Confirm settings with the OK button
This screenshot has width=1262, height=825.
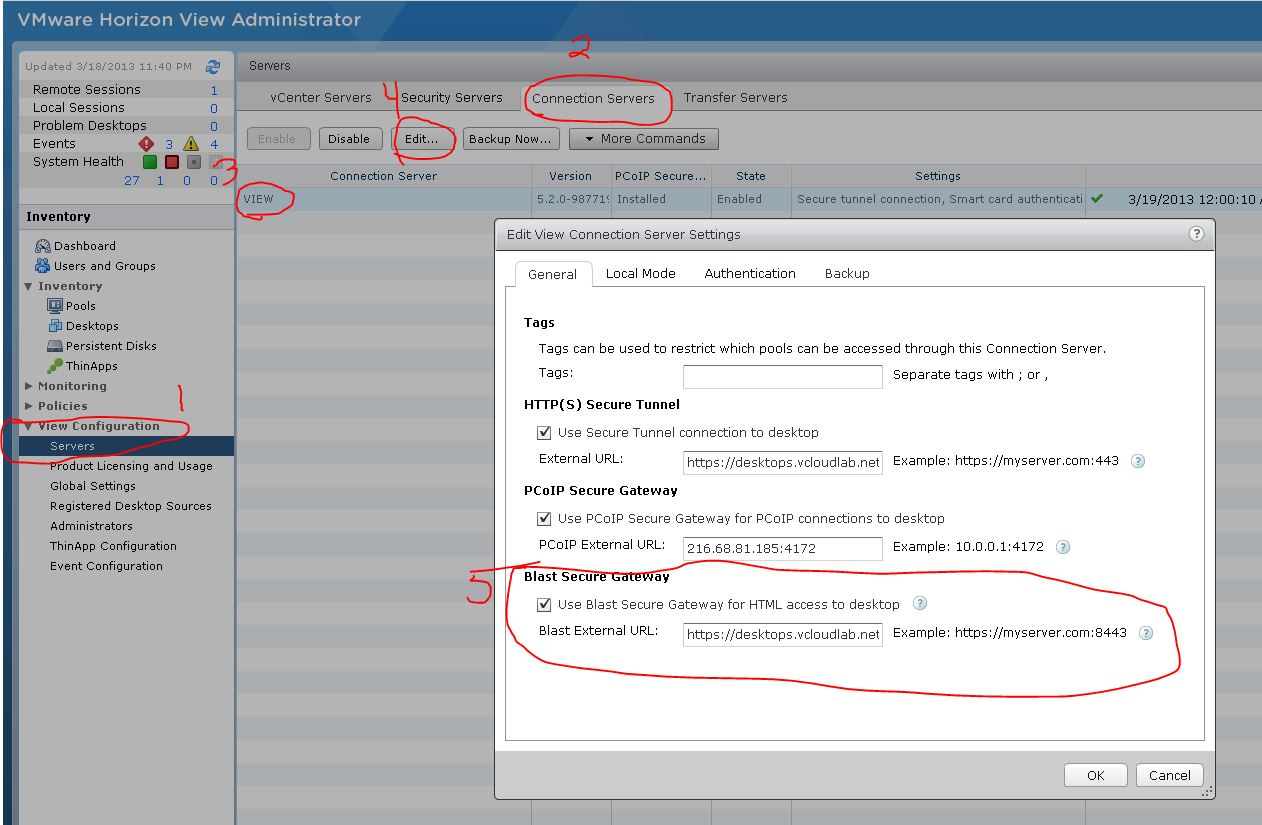point(1096,775)
